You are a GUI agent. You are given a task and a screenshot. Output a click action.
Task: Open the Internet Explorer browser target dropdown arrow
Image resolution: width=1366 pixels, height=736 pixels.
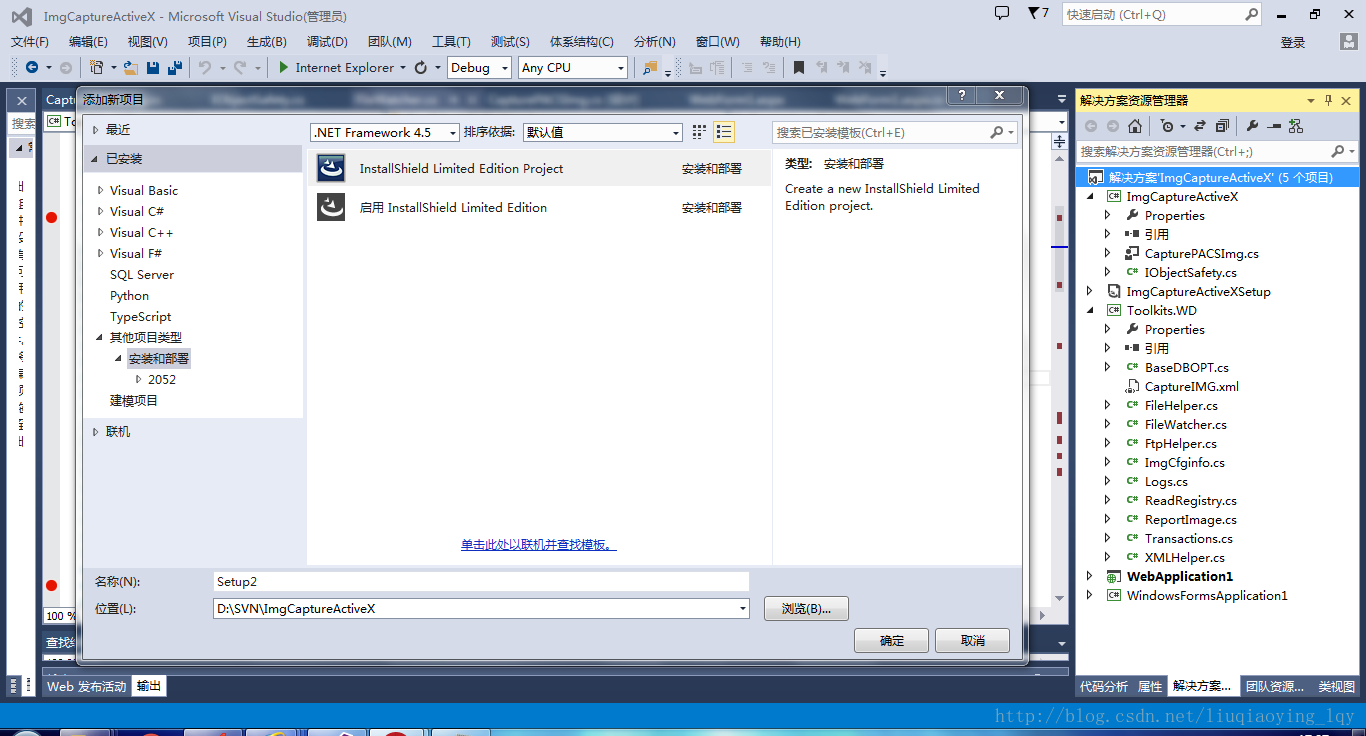[403, 68]
